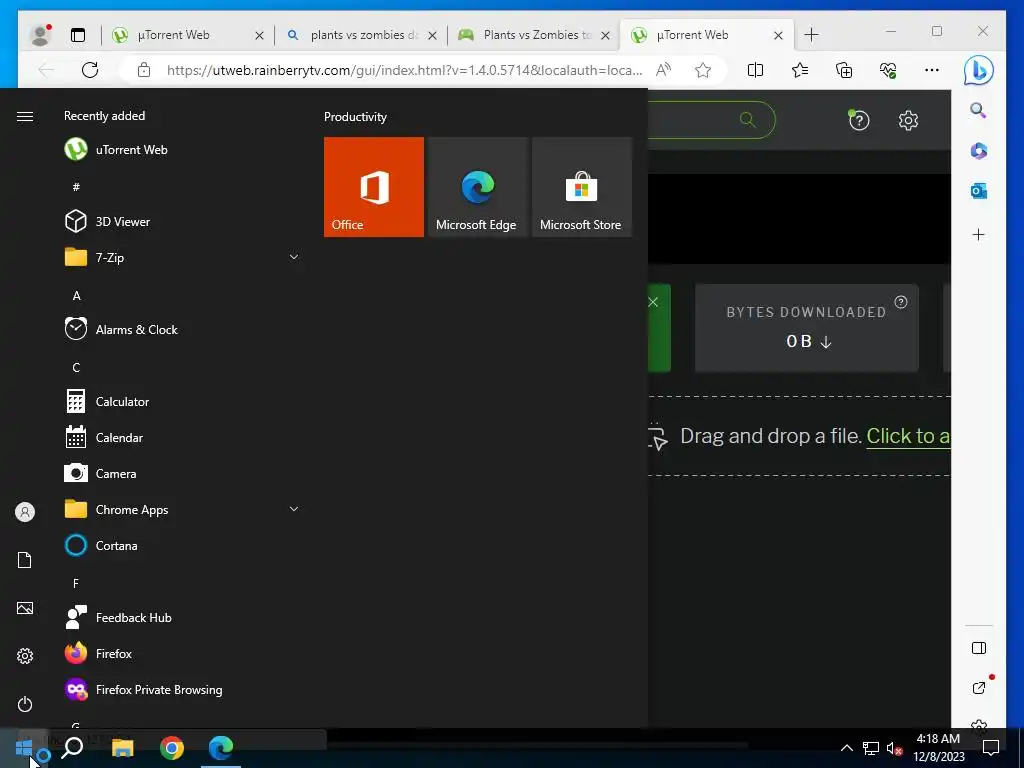Open a new browser tab
Screen dimensions: 1024x768
811,35
